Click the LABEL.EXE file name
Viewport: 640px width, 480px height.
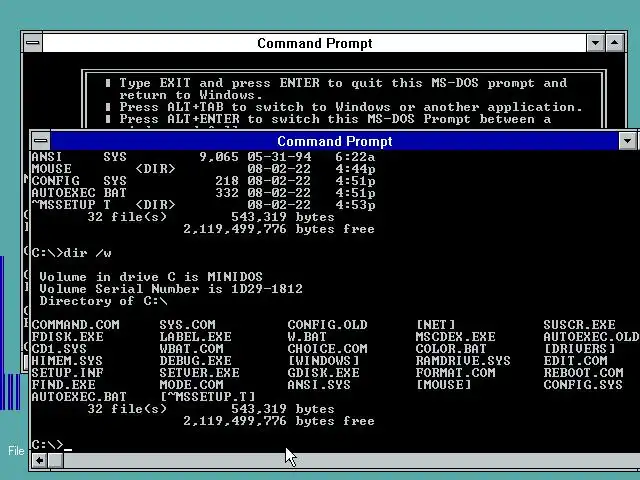[196, 337]
